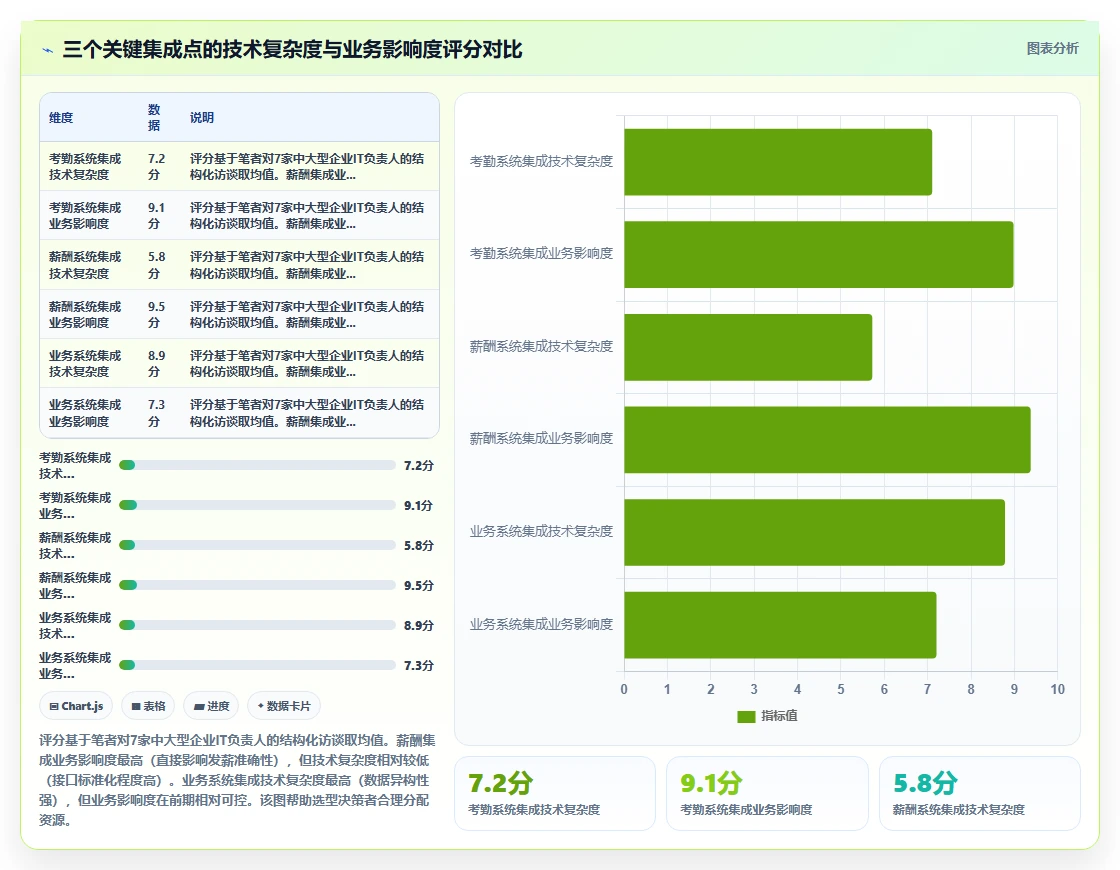Open the 9.1分 data card
Viewport: 1120px width, 870px height.
click(767, 794)
